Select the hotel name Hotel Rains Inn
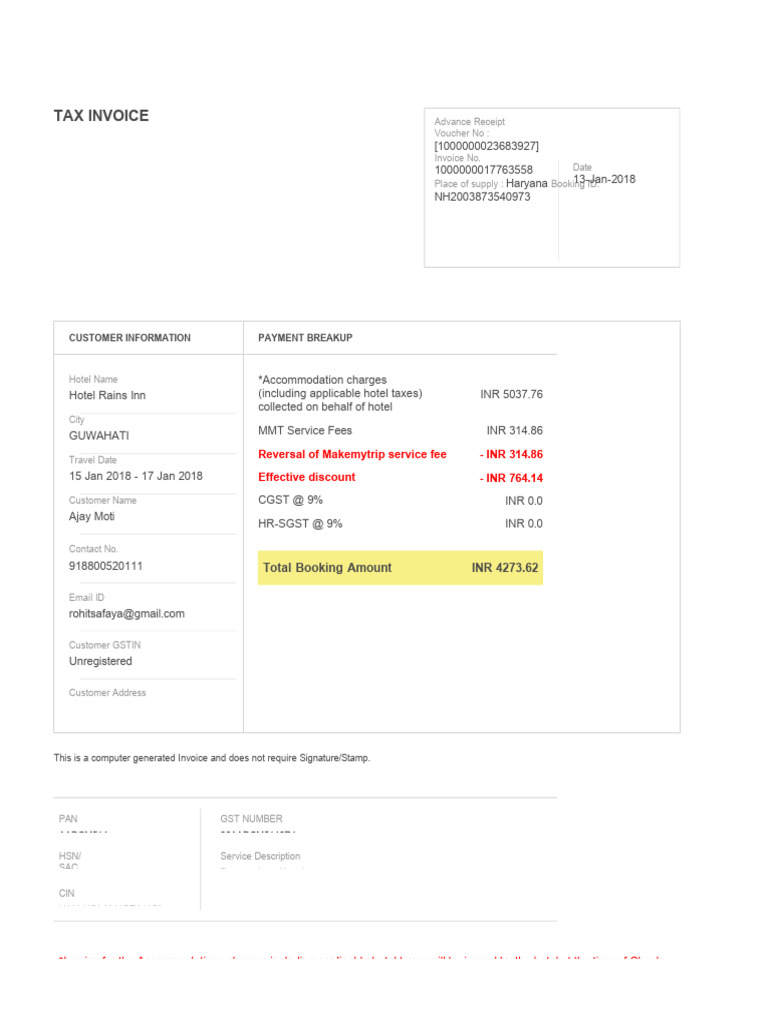Image resolution: width=768 pixels, height=1024 pixels. coord(107,396)
